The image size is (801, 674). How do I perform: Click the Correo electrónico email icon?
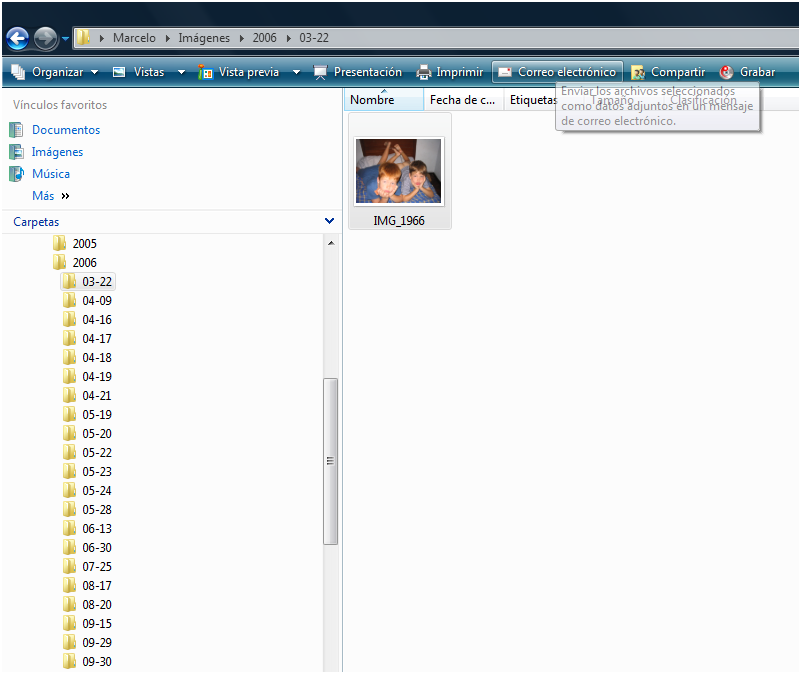(504, 71)
